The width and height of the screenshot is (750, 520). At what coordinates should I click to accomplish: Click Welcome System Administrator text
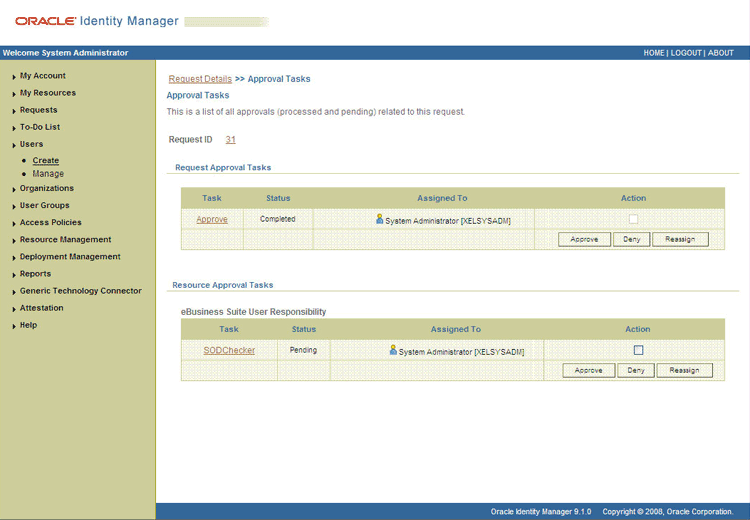tap(66, 53)
